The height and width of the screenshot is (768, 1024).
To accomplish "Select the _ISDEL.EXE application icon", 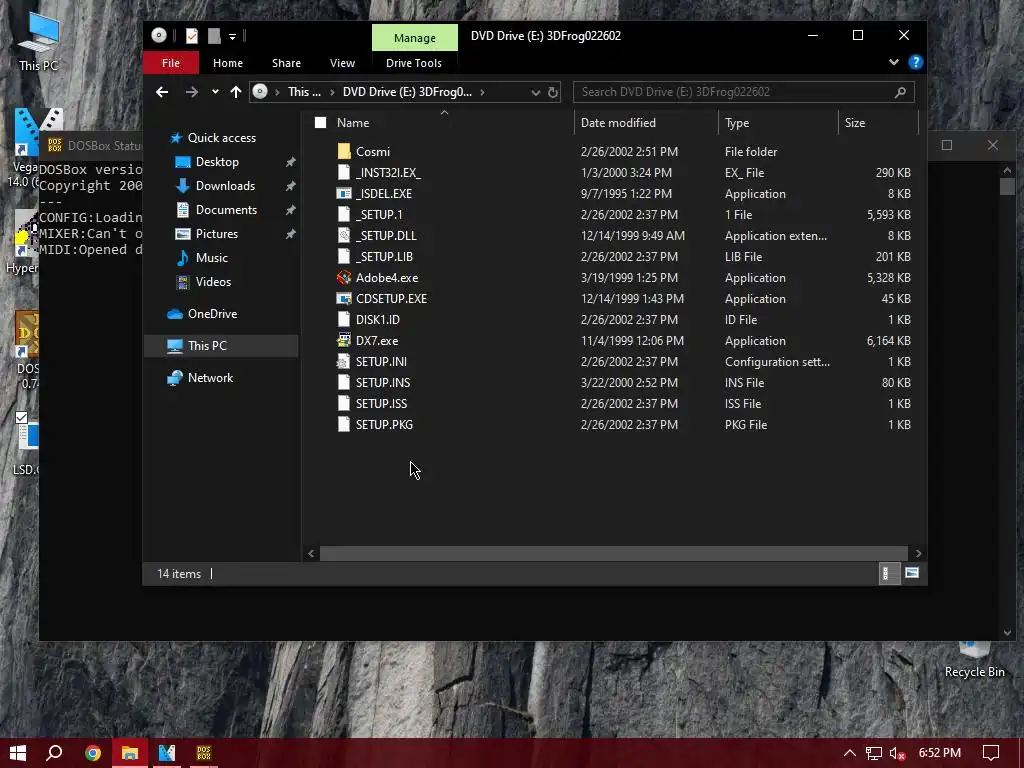I will [x=344, y=193].
